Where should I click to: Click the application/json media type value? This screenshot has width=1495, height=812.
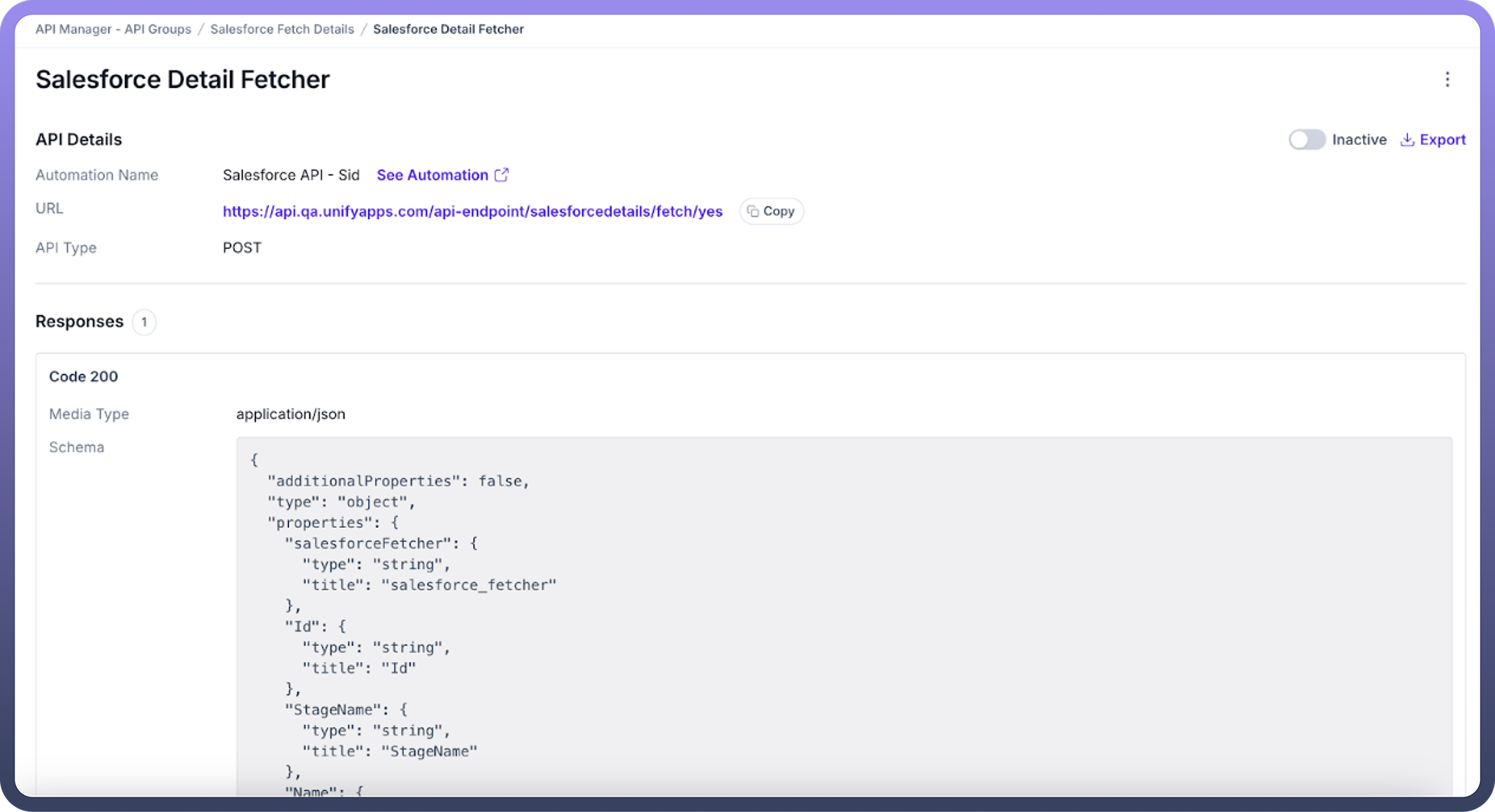290,414
